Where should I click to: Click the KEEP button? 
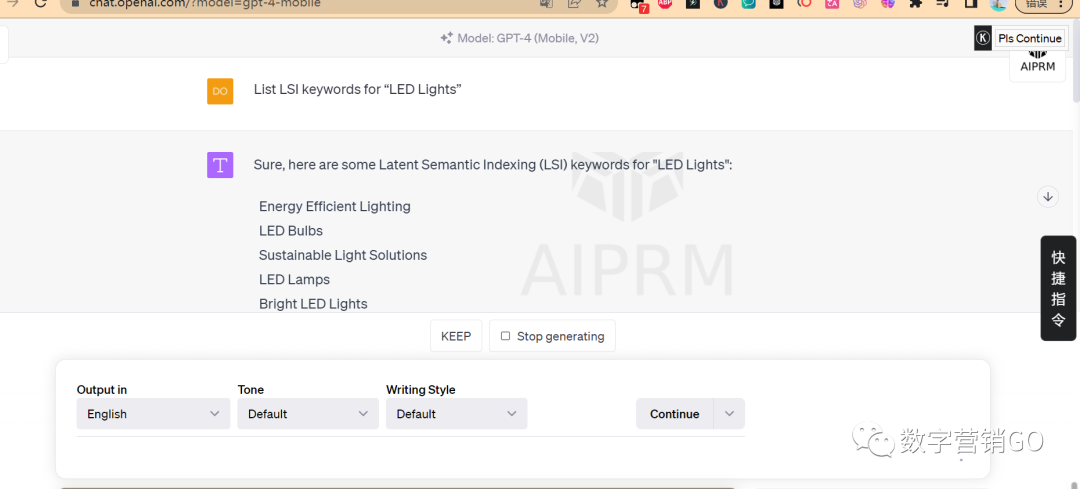click(456, 336)
